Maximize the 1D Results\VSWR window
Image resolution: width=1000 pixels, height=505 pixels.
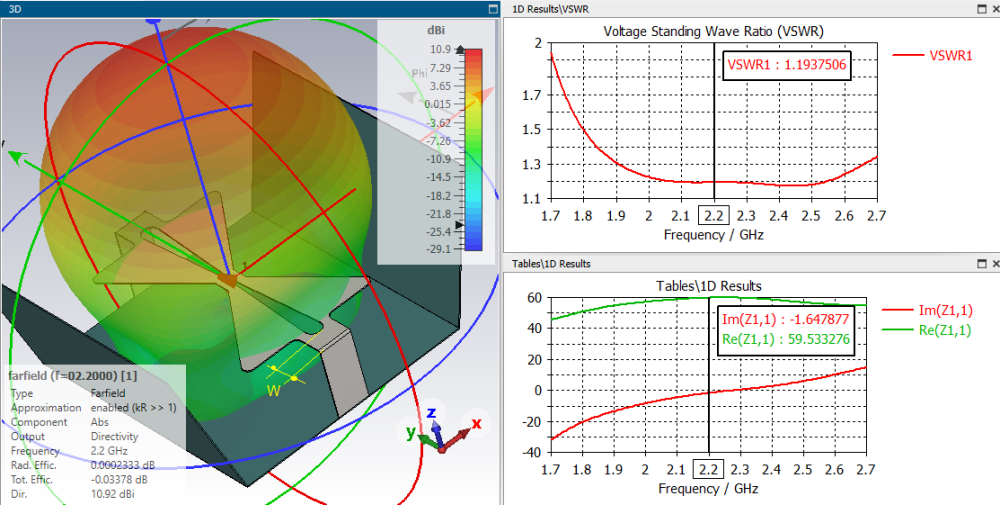(982, 9)
